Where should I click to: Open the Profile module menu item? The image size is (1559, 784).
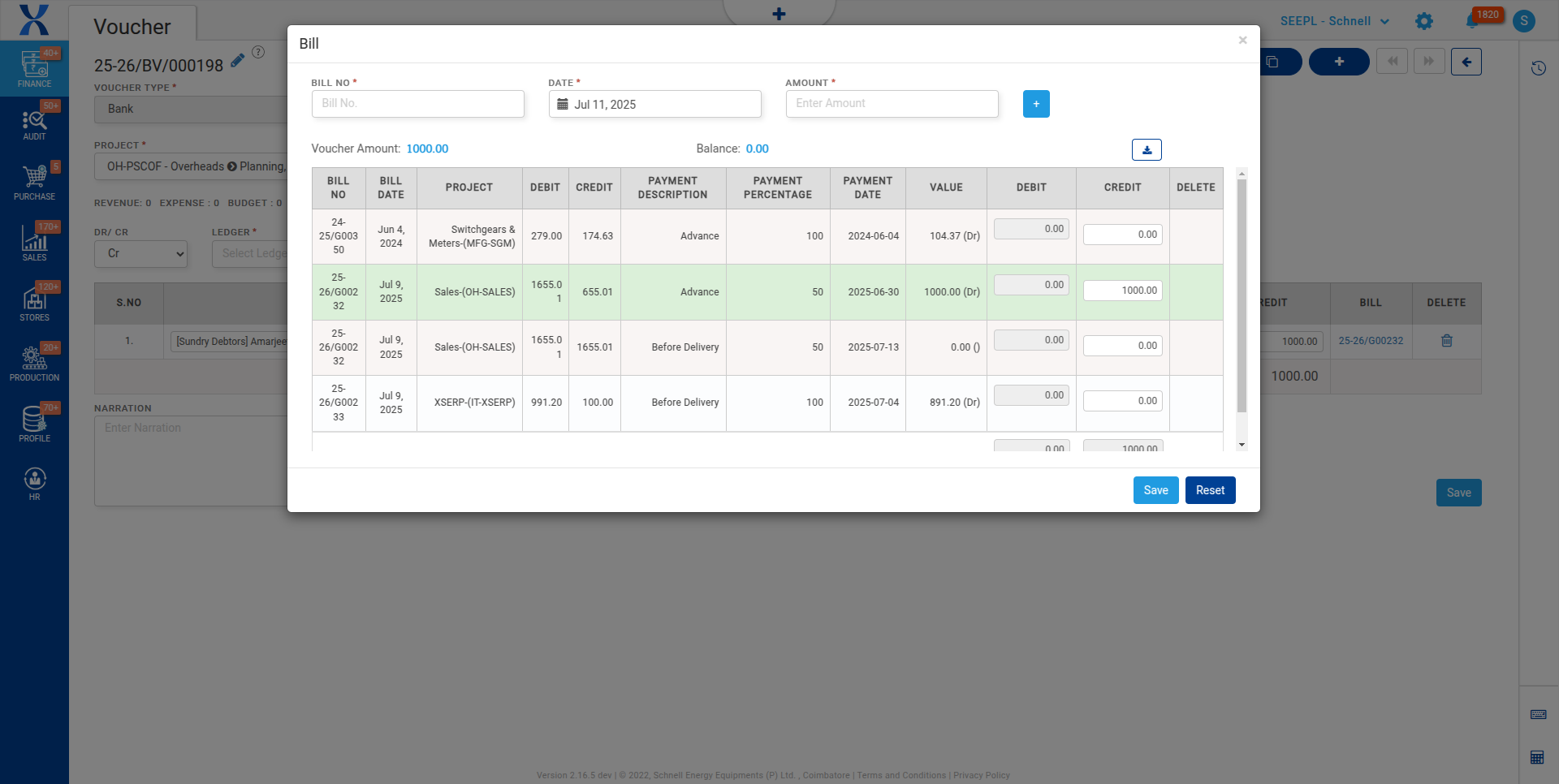pos(34,424)
